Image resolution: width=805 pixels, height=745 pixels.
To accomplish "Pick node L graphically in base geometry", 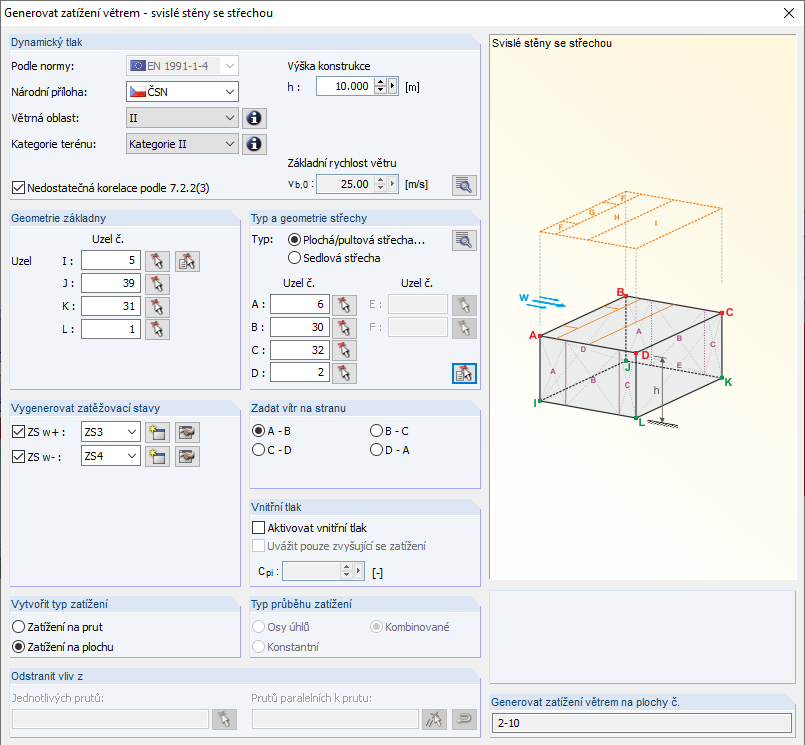I will click(157, 329).
